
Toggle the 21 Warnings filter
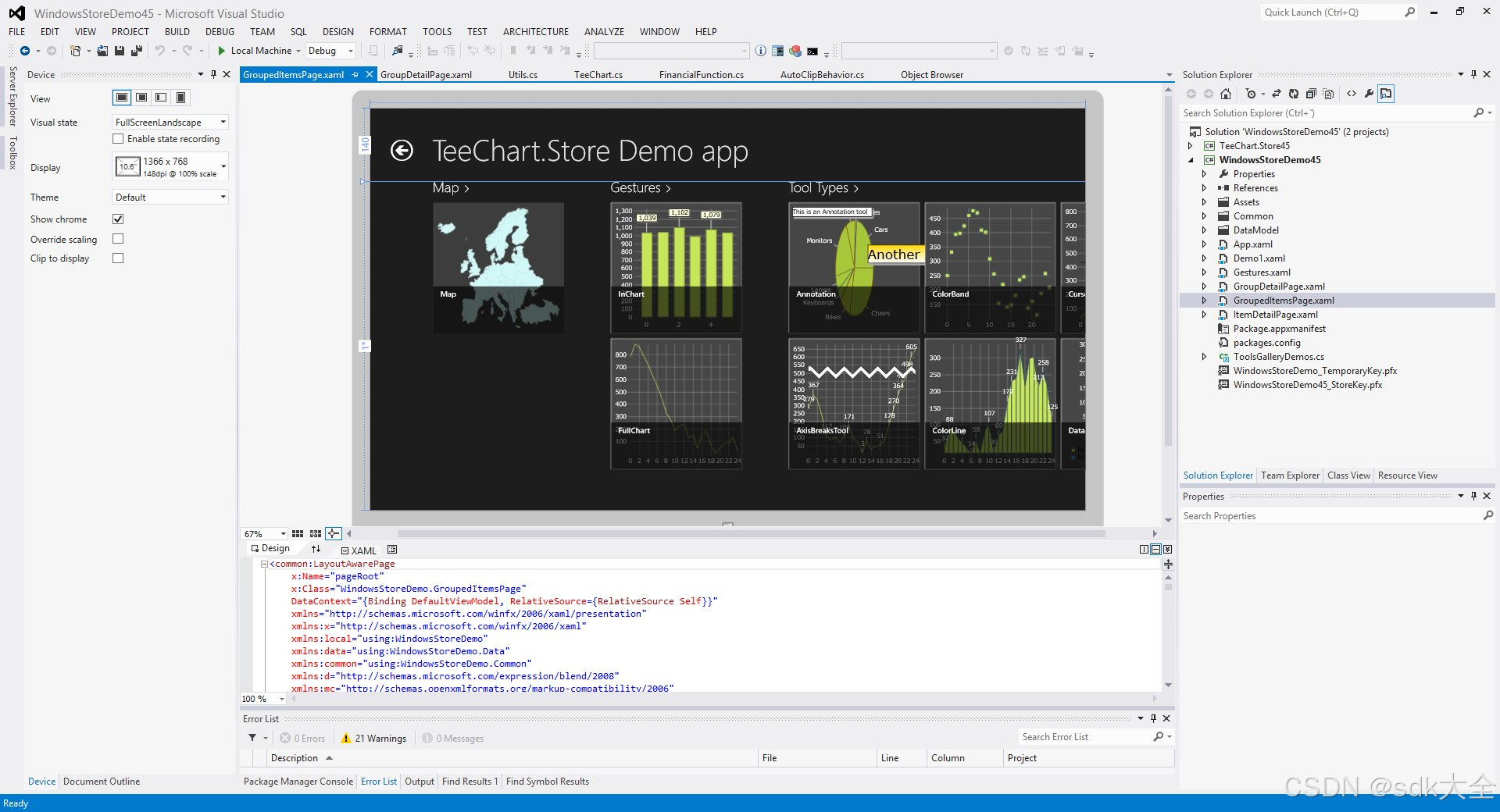tap(373, 739)
